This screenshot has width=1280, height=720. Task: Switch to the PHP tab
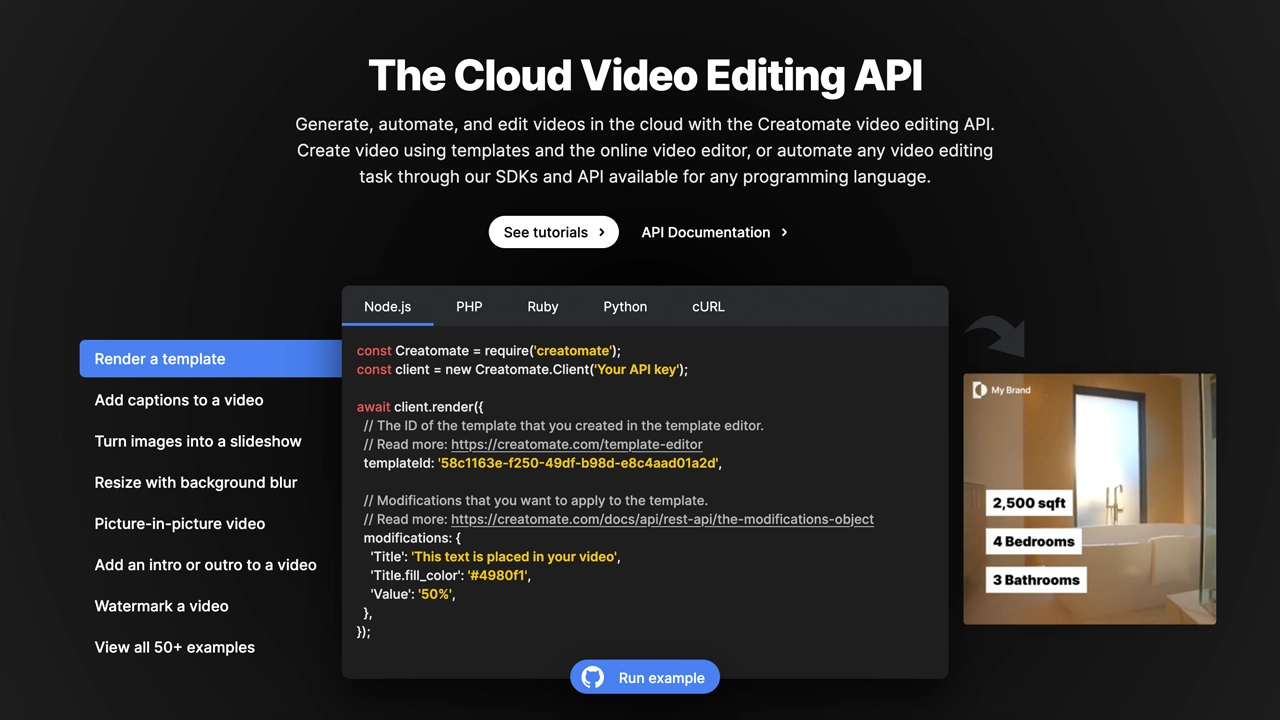(469, 307)
